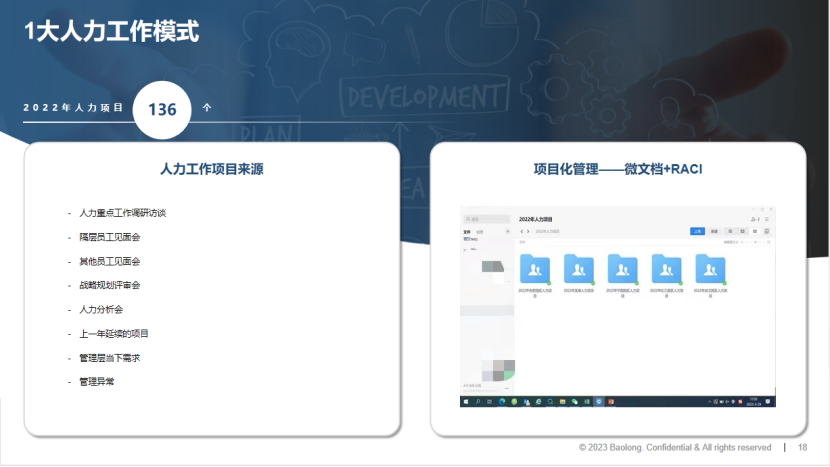
Task: Open File Explorer from the taskbar
Action: tap(563, 402)
